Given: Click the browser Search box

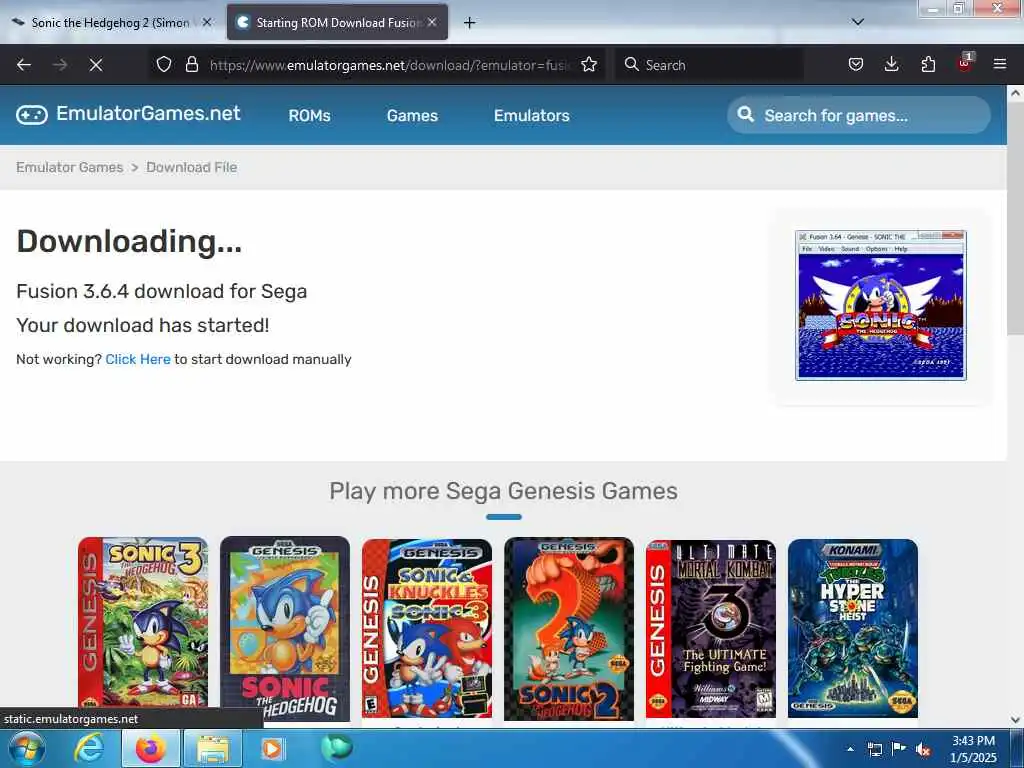Looking at the screenshot, I should pyautogui.click(x=709, y=65).
